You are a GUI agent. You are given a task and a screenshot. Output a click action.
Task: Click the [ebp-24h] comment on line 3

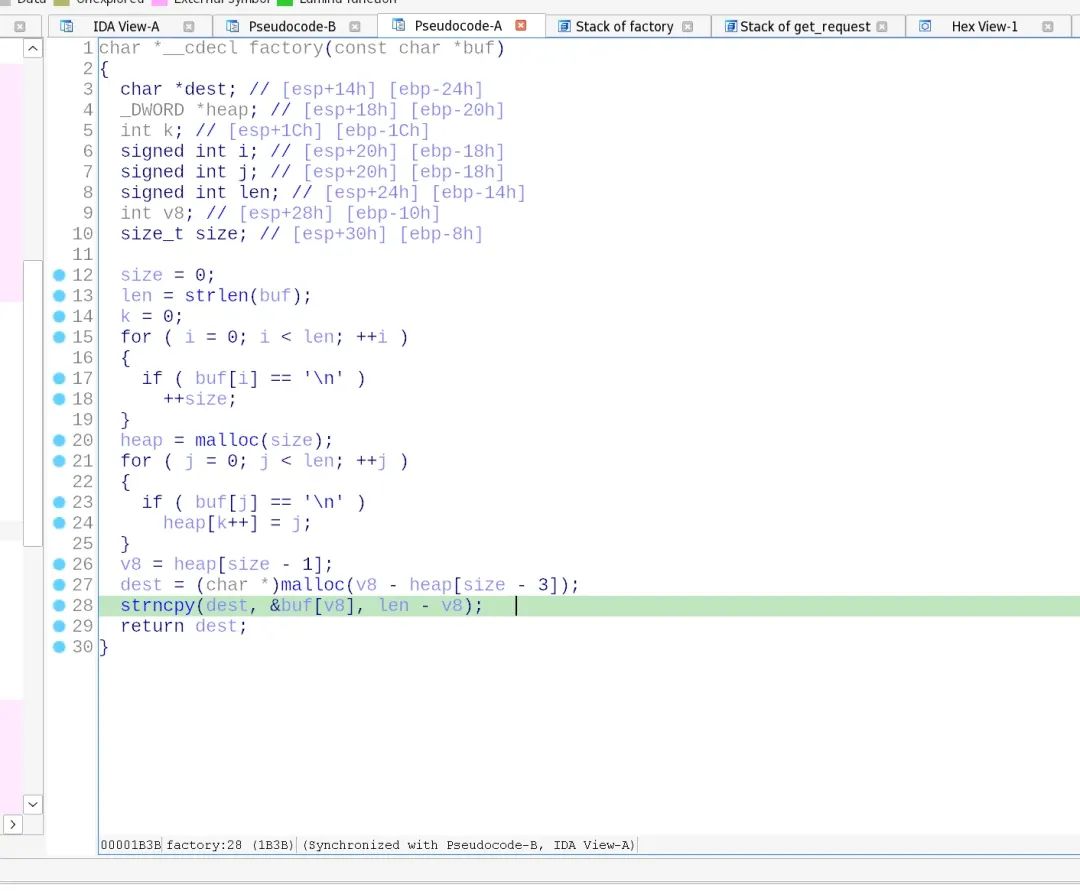(435, 90)
